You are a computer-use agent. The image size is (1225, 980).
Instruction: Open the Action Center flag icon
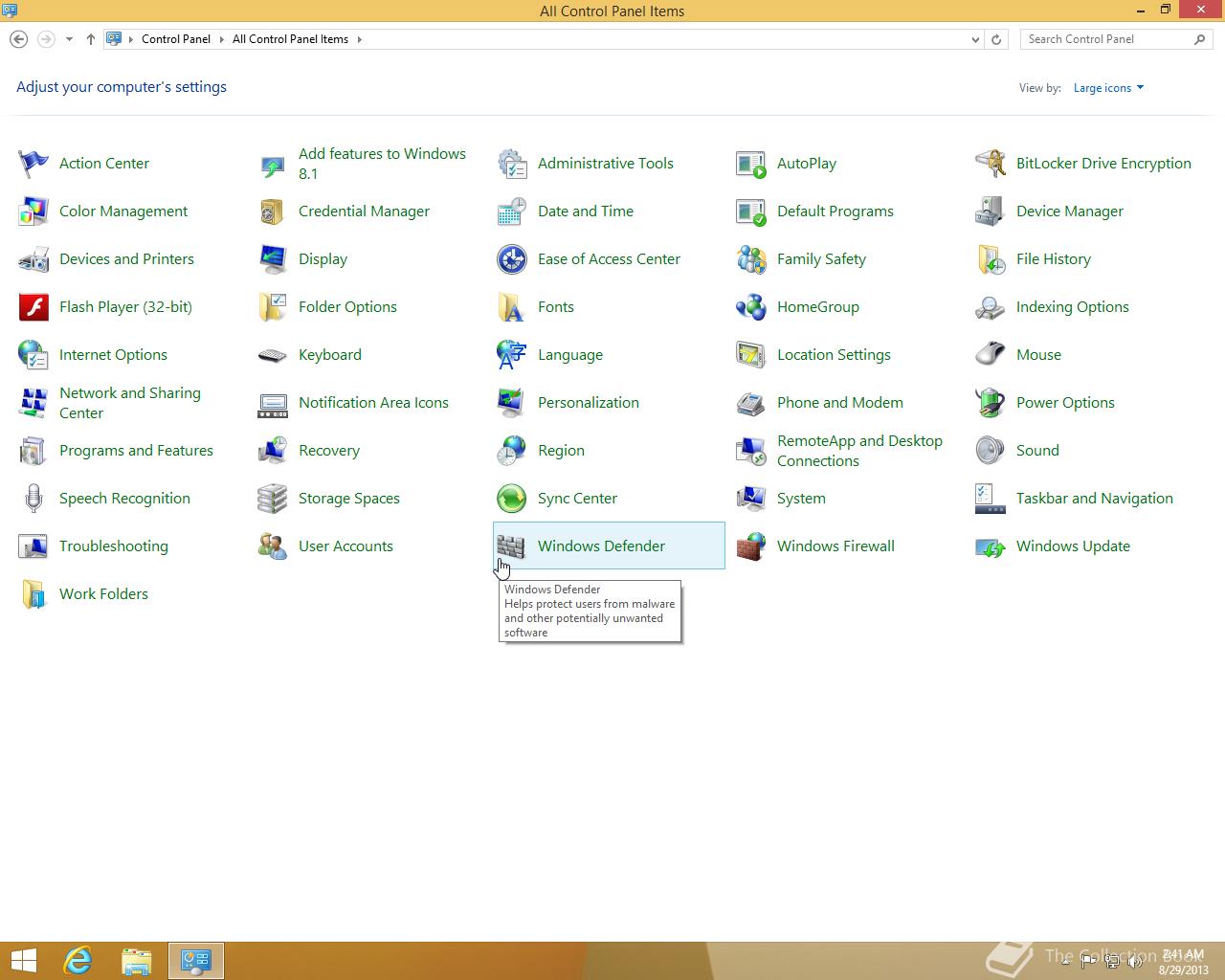coord(33,164)
